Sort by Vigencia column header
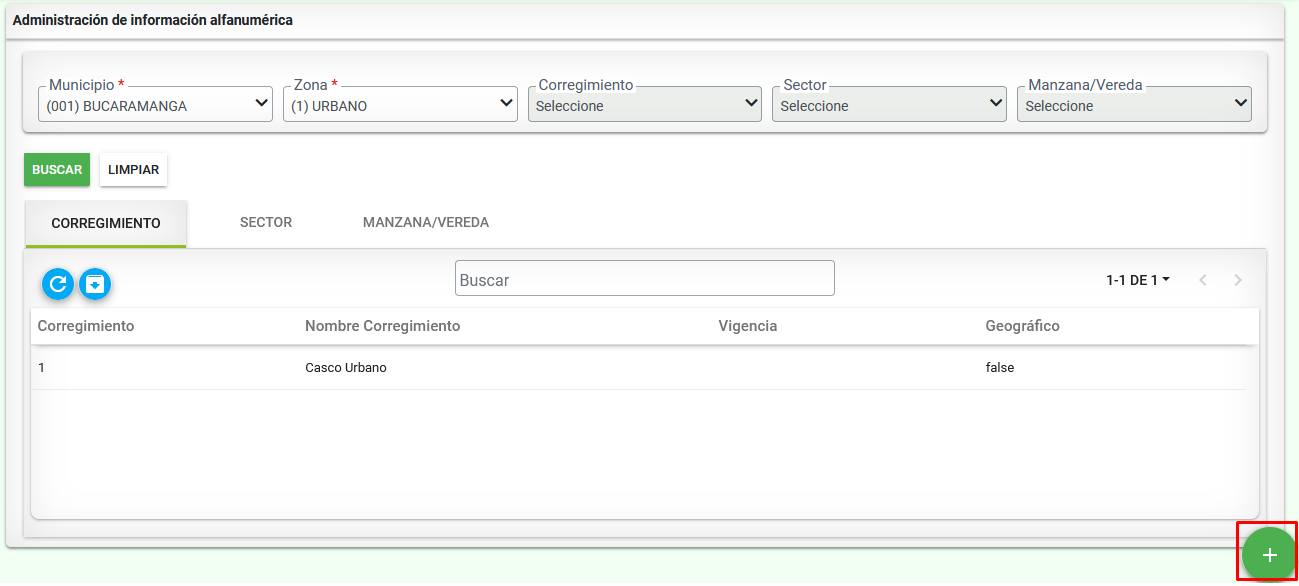This screenshot has height=586, width=1299. 747,326
